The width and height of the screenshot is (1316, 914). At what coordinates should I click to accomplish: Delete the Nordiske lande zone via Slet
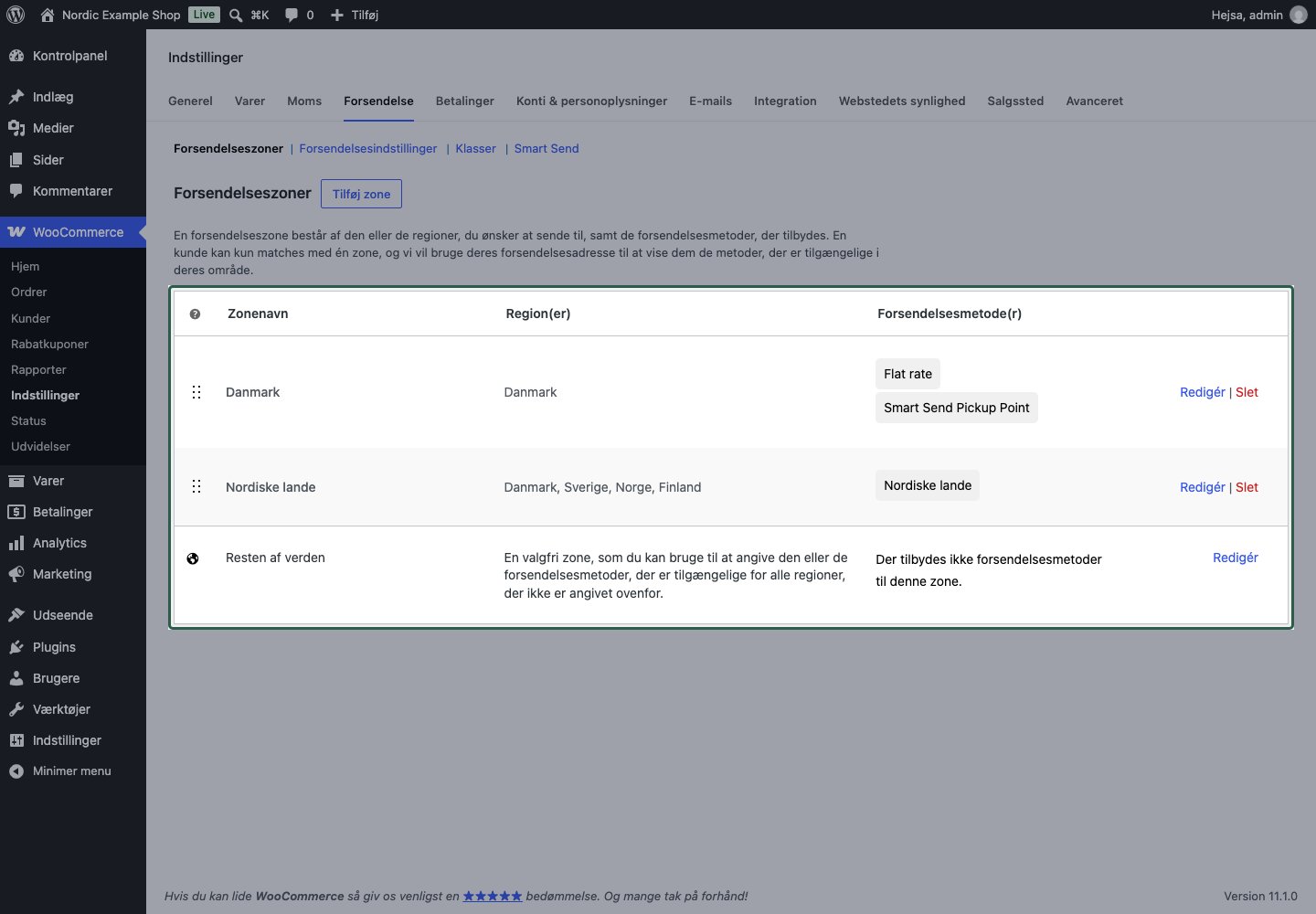pyautogui.click(x=1247, y=487)
